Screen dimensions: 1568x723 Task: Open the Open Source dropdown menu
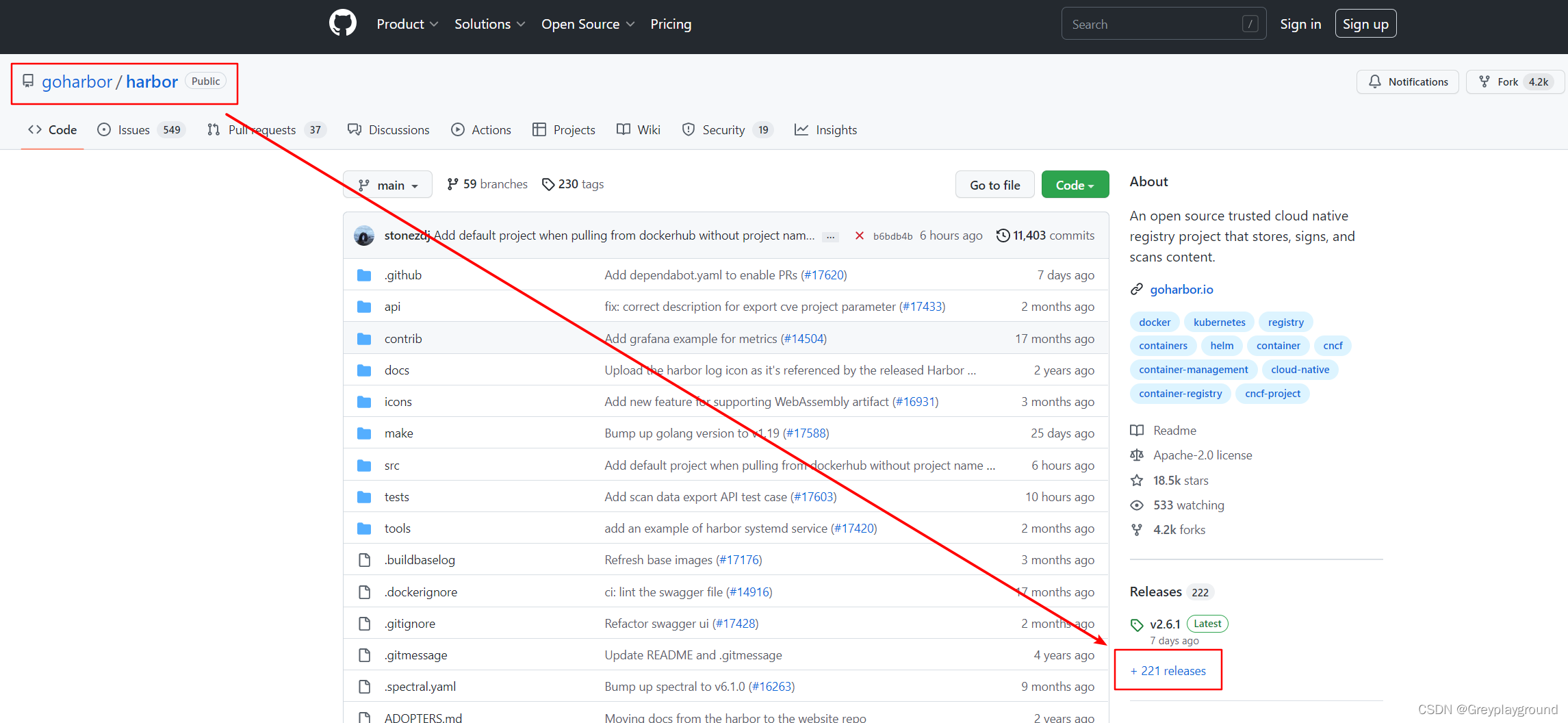pos(588,24)
